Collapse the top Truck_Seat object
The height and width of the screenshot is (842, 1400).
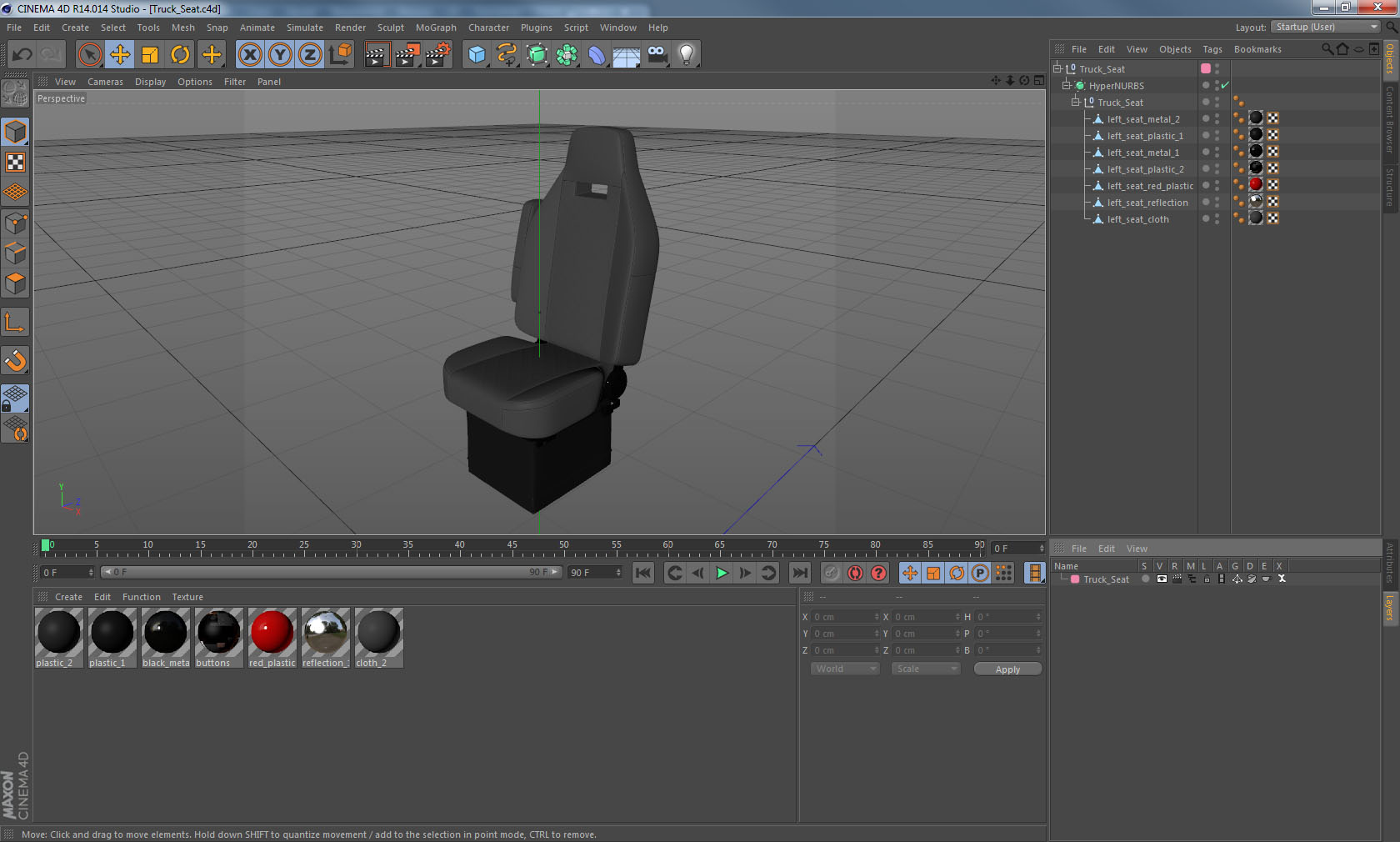1057,68
